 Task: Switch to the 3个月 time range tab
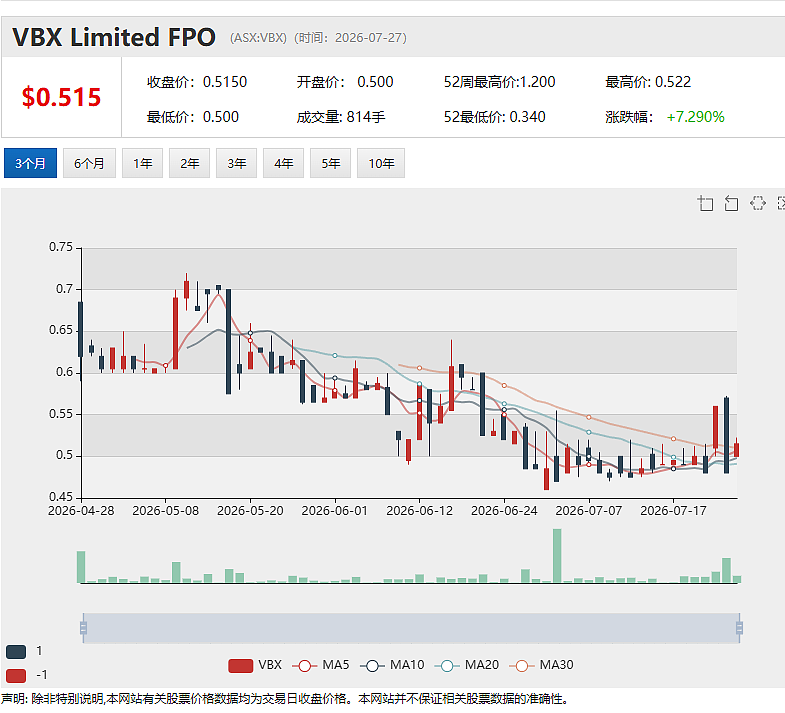(30, 163)
